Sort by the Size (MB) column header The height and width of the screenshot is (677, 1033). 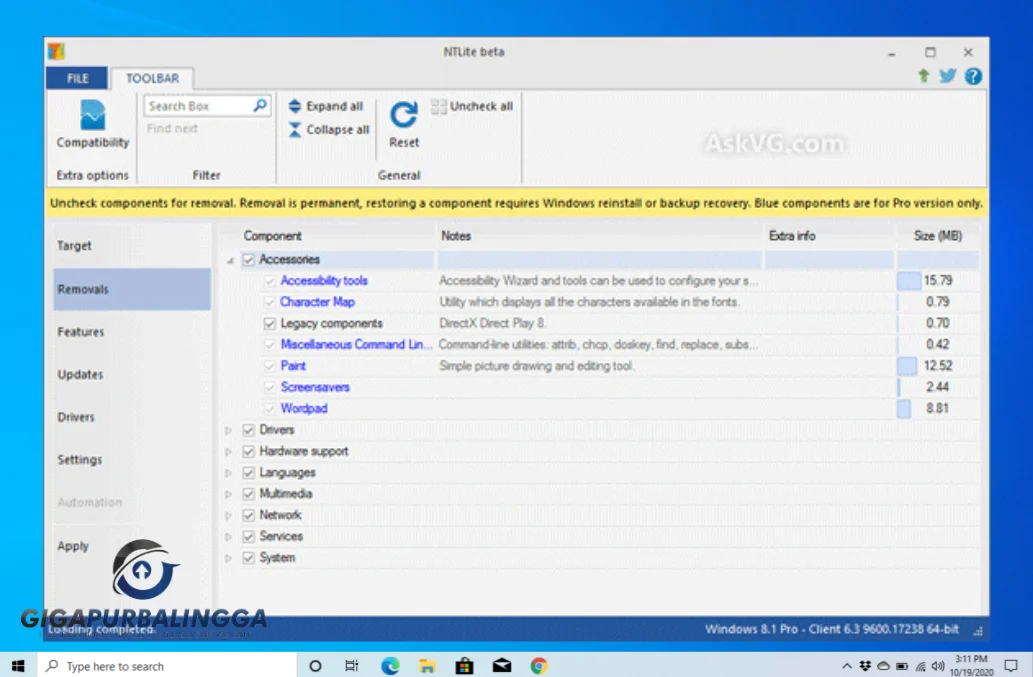click(937, 236)
